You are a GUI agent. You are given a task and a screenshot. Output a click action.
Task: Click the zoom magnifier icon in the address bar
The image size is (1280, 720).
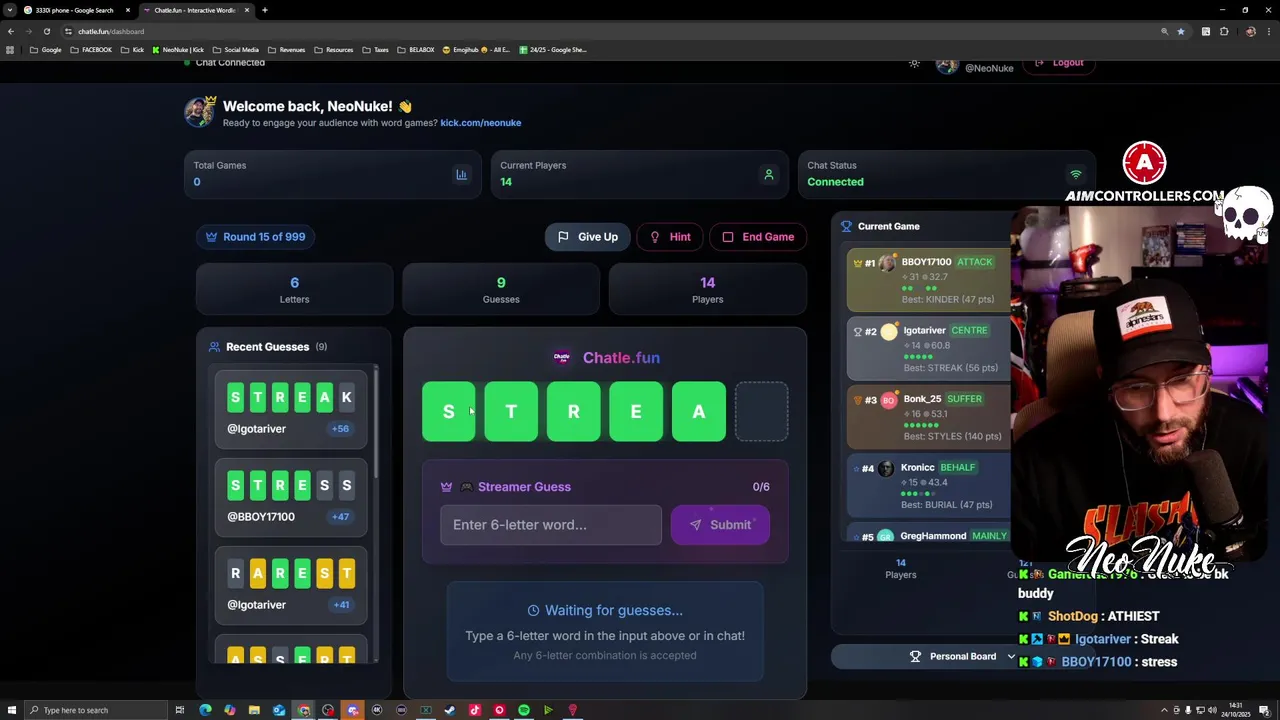click(x=1164, y=31)
